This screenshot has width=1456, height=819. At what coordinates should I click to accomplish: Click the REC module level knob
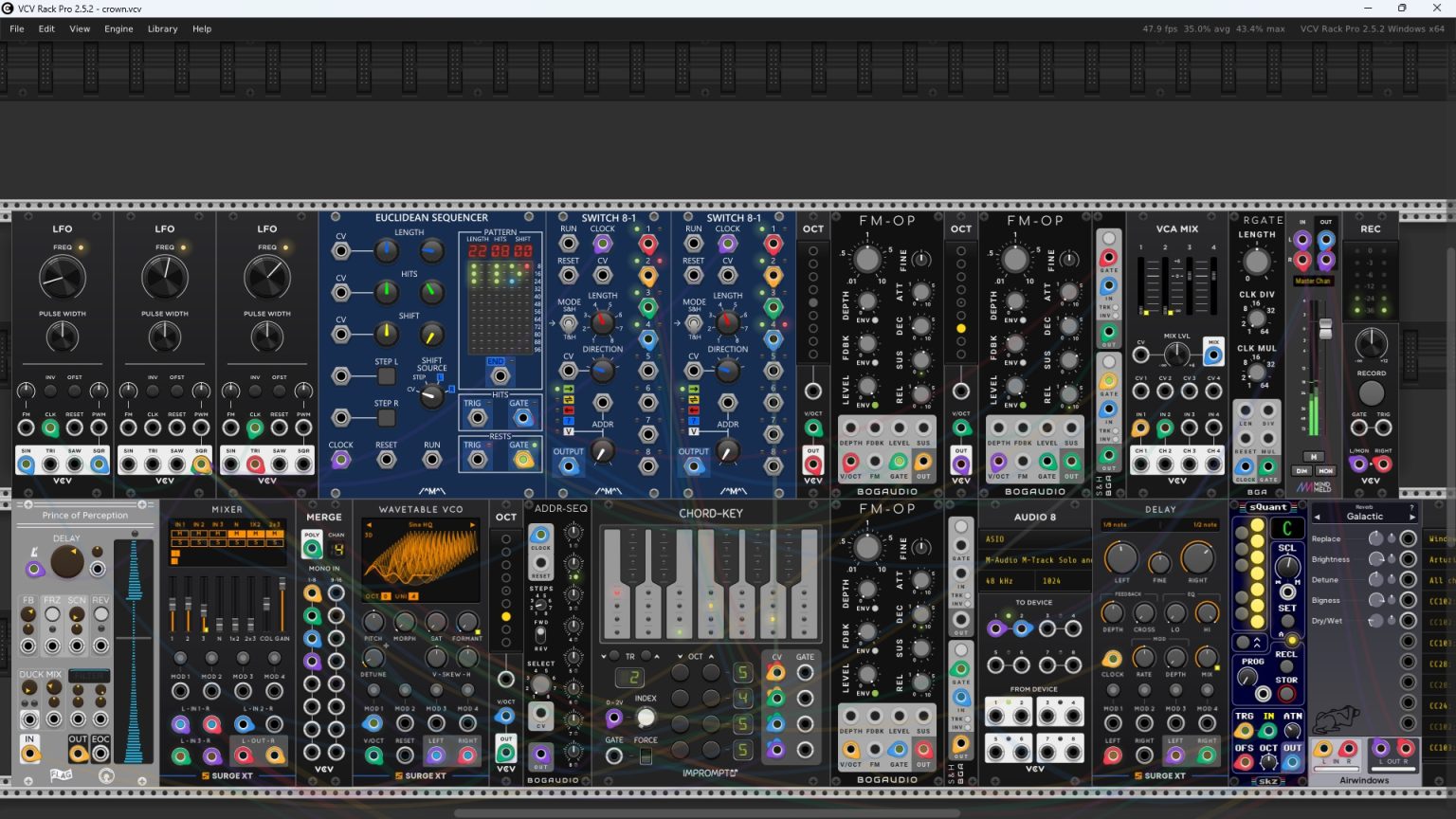tap(1371, 343)
